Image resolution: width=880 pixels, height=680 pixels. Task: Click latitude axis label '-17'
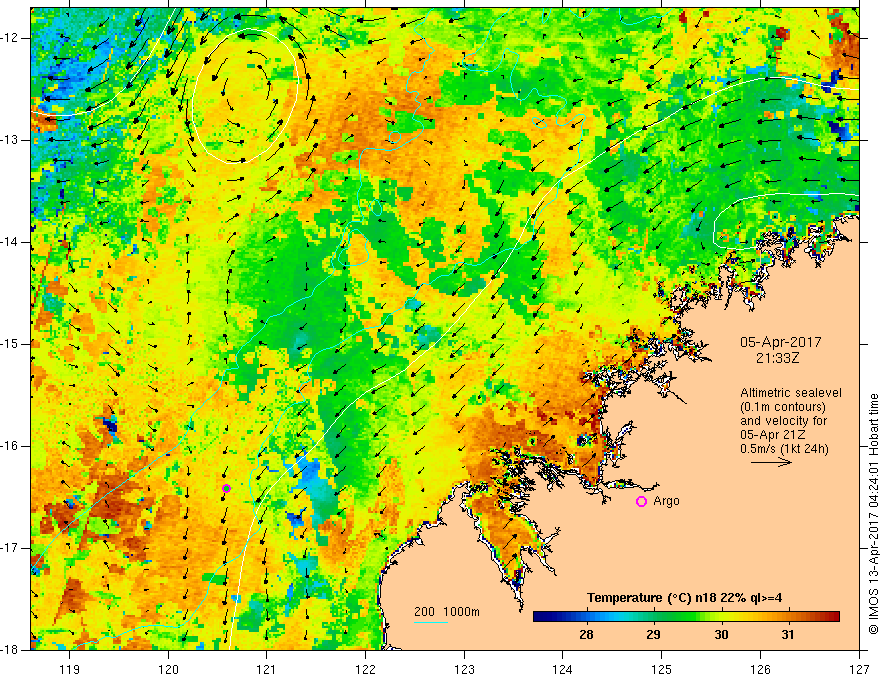pos(11,548)
